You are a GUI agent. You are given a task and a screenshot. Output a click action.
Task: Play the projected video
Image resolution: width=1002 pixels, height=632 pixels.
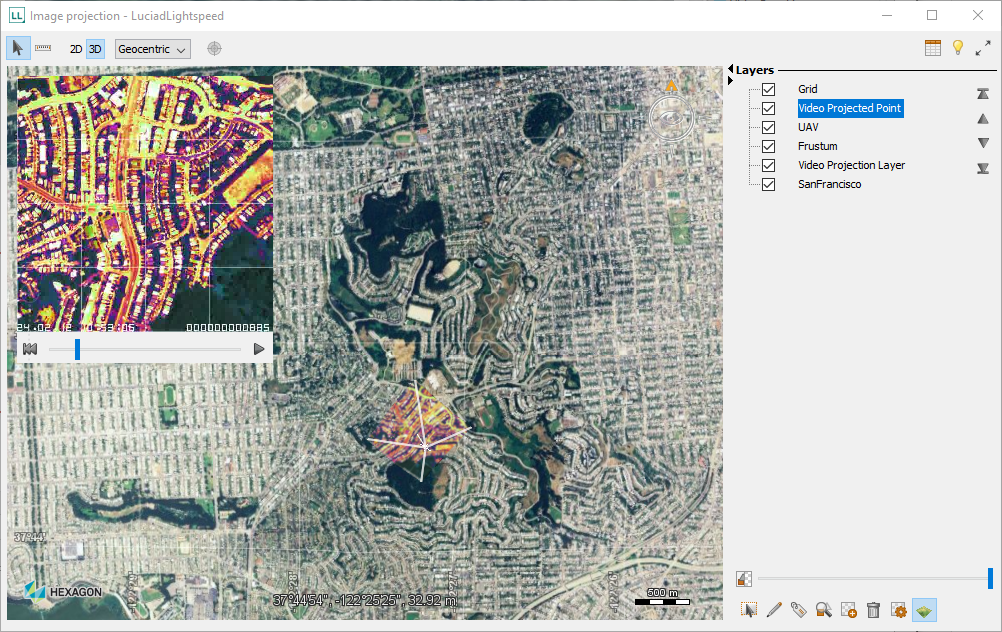[x=259, y=349]
